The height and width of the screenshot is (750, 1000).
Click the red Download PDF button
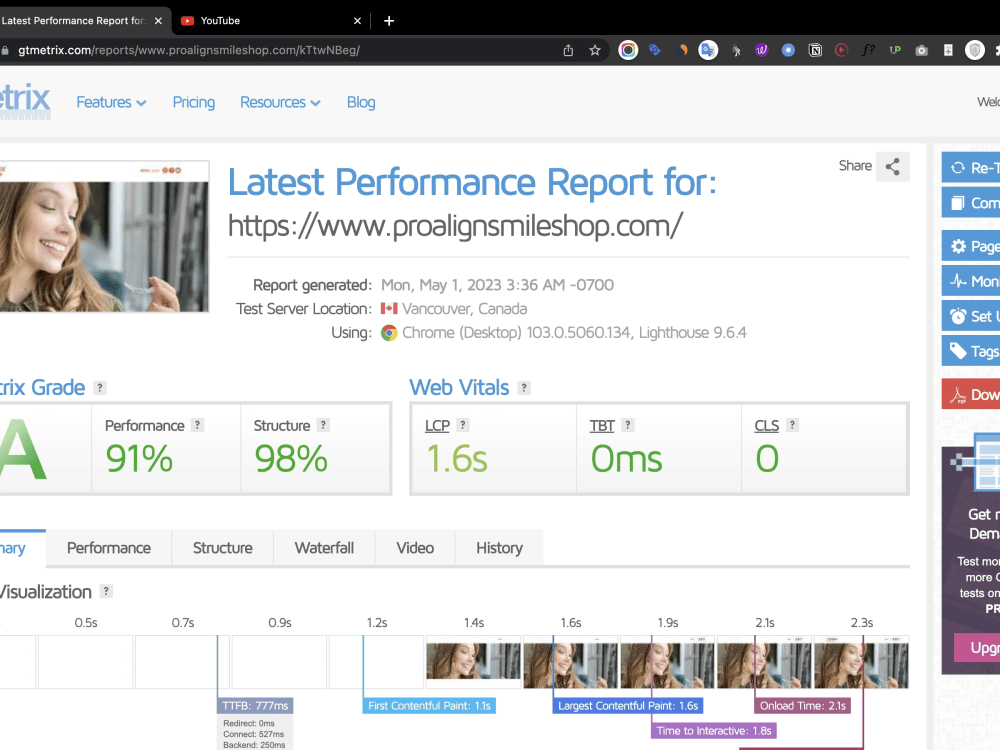click(x=971, y=395)
